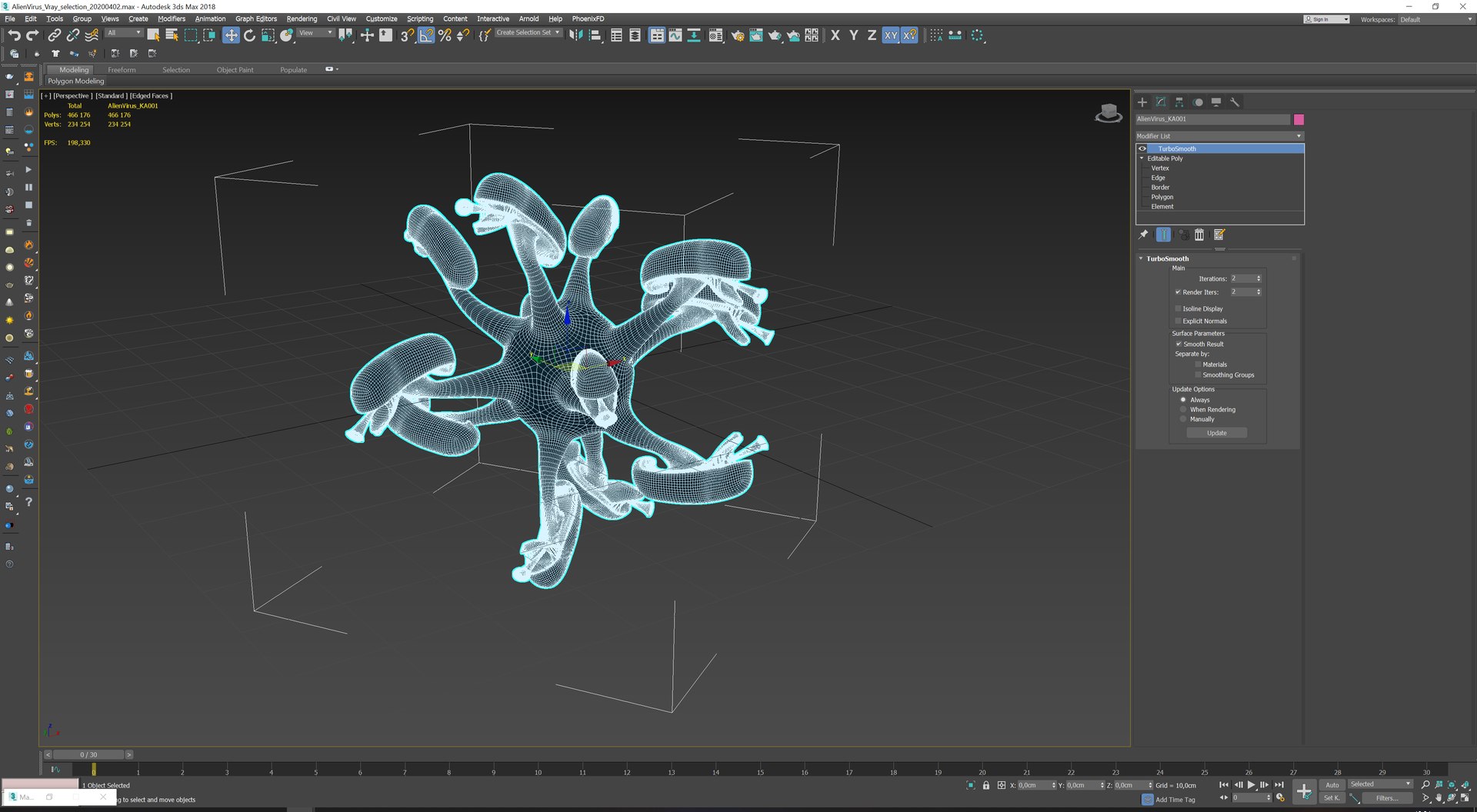Image resolution: width=1477 pixels, height=812 pixels.
Task: Activate the Select and Link chain tool
Action: 54,35
